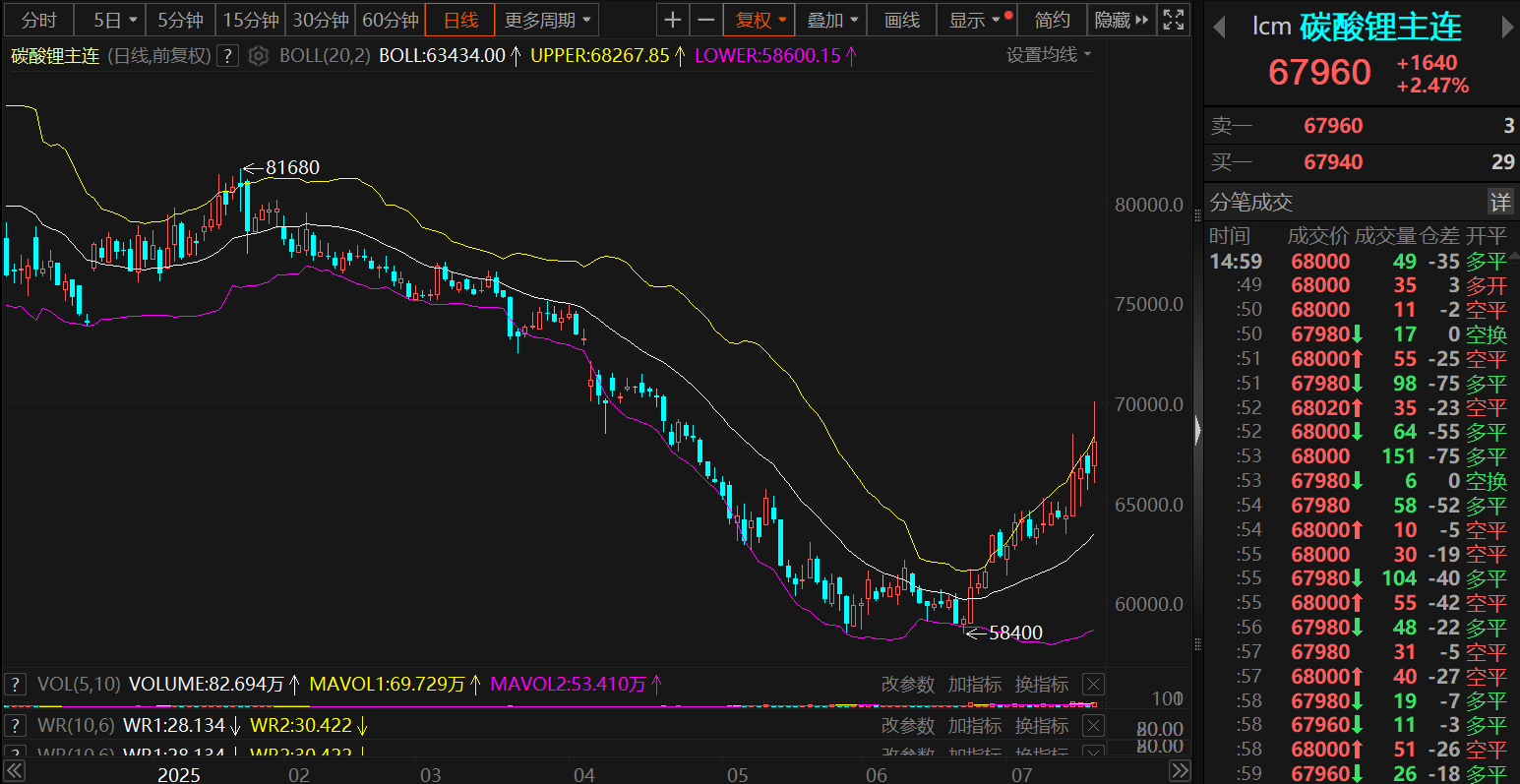Toggle 简约 simple view mode
This screenshot has width=1520, height=784.
[1052, 20]
